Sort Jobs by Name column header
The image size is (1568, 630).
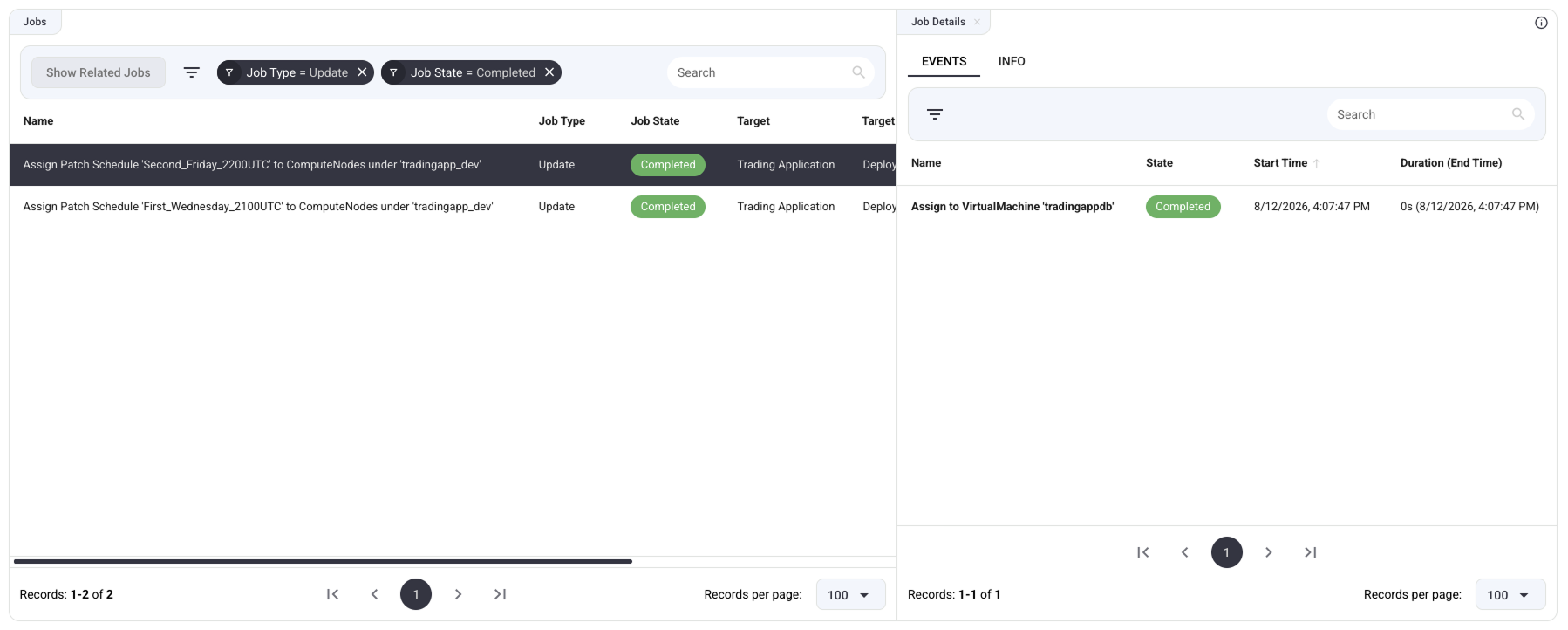(38, 121)
